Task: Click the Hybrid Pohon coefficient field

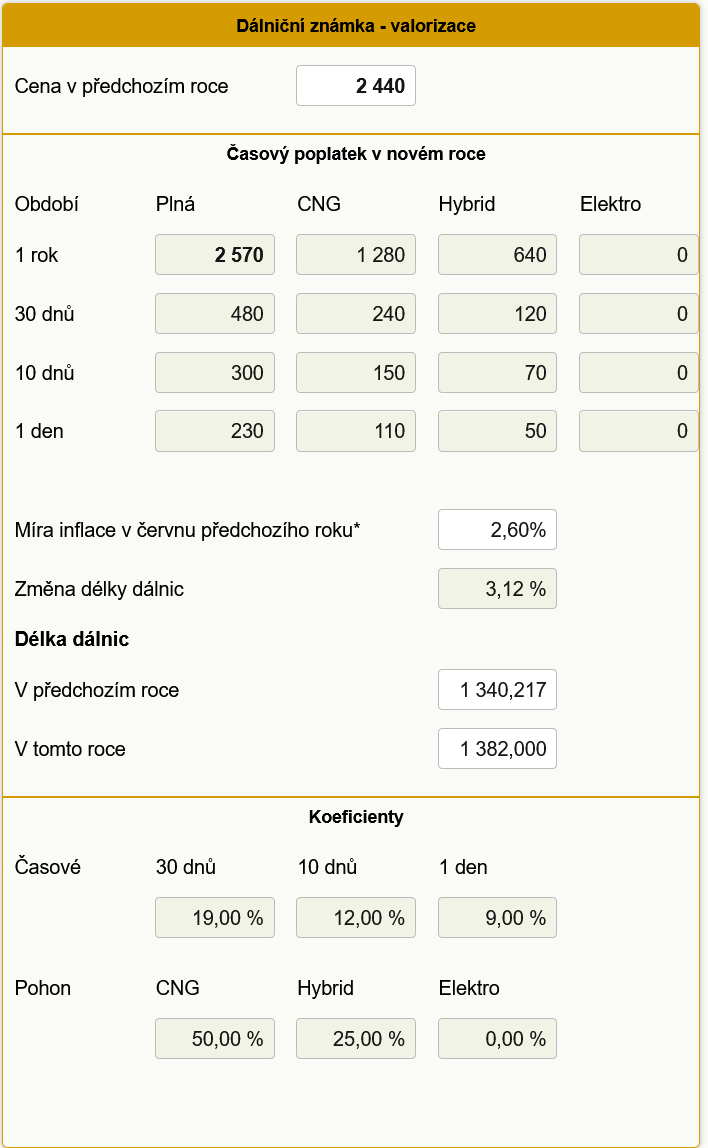Action: coord(355,1039)
